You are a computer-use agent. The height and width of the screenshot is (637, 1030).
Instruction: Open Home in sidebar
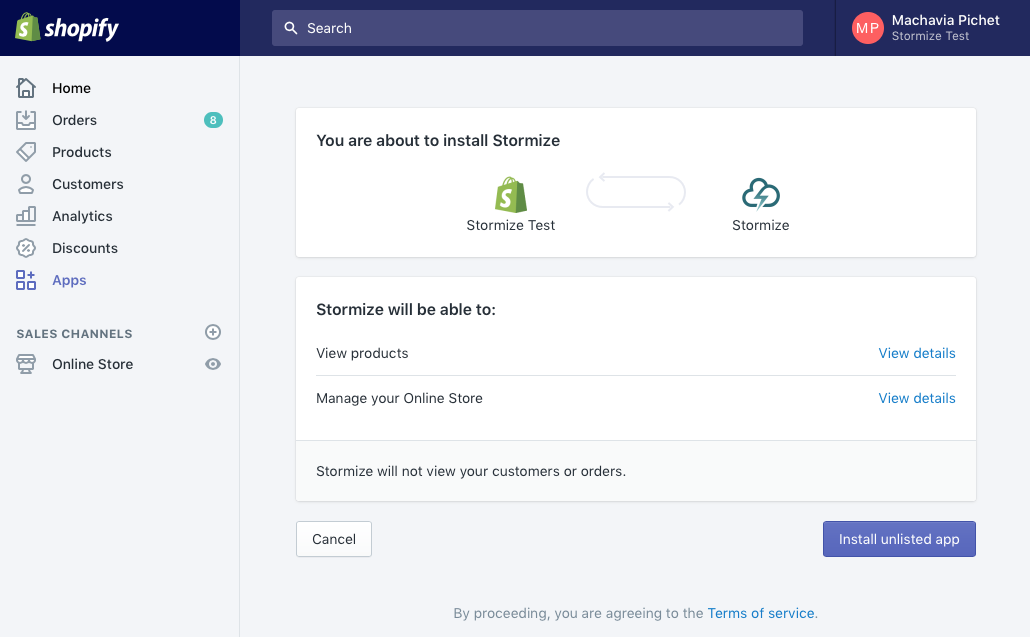72,88
